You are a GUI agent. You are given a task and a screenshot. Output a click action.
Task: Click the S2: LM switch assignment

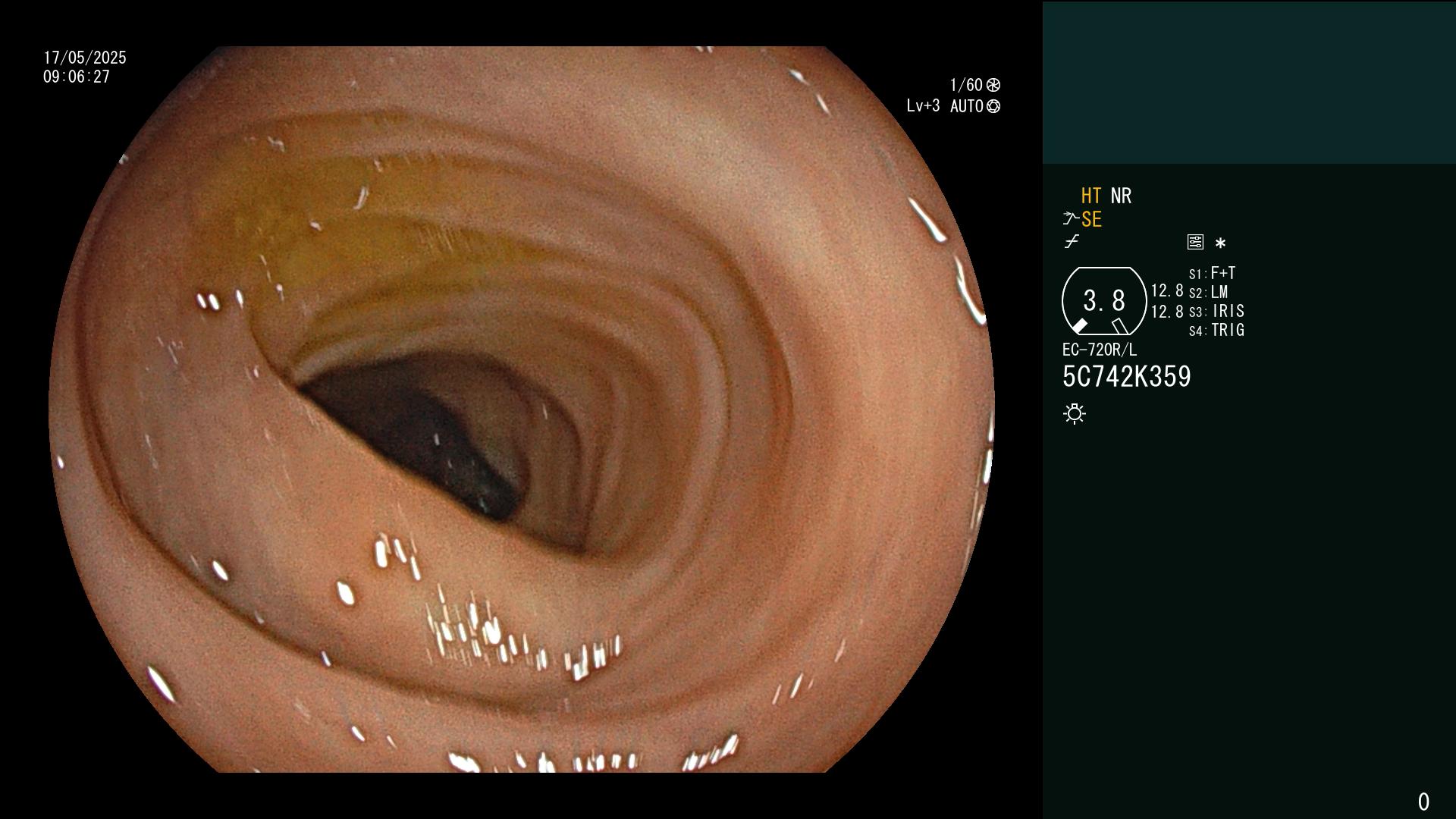(x=1209, y=292)
